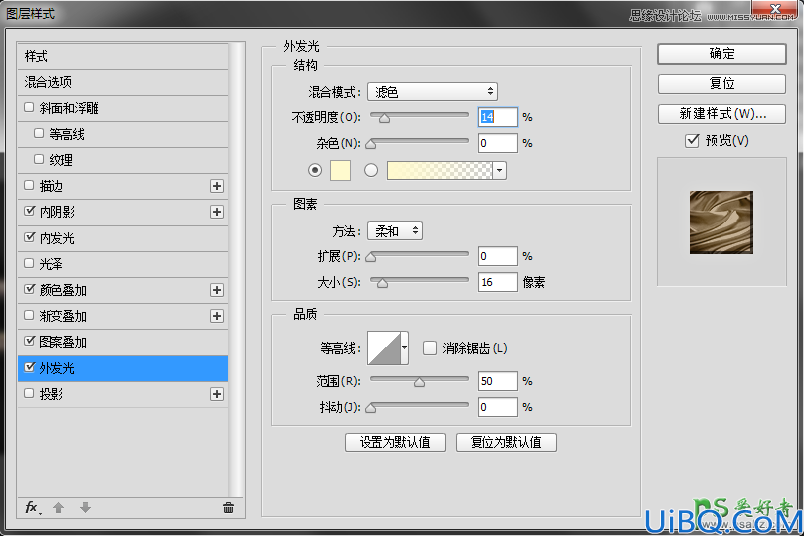Open the 渐变叠加 settings row
The image size is (804, 536).
(123, 316)
